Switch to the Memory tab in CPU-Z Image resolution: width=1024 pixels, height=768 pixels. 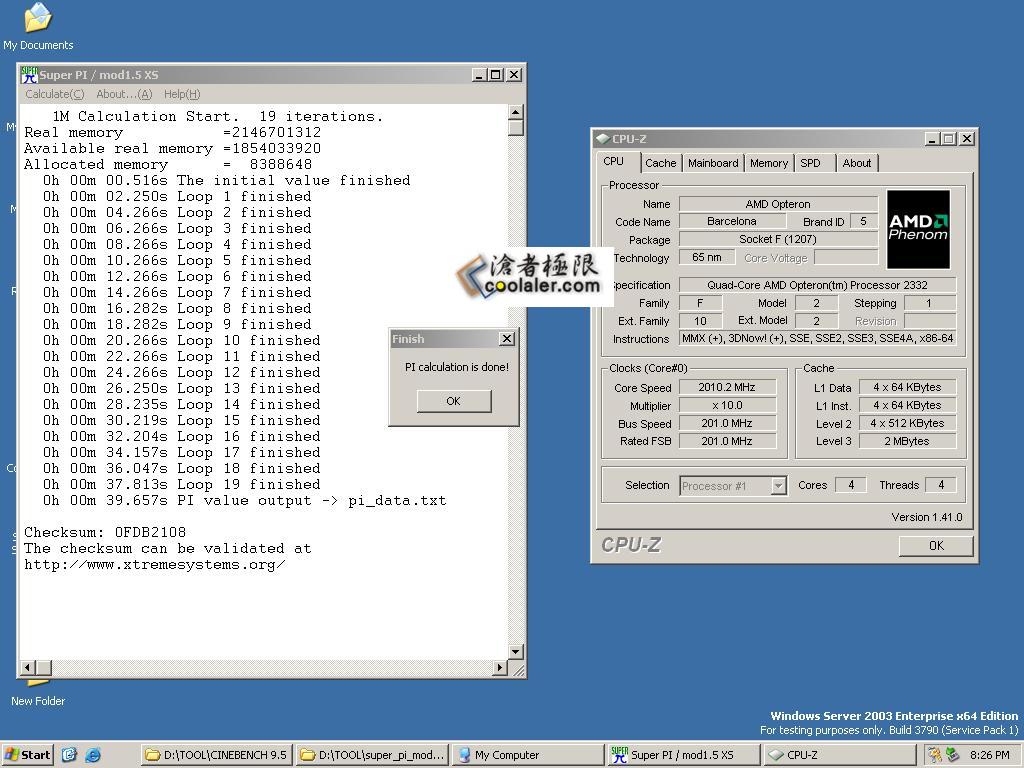coord(768,163)
